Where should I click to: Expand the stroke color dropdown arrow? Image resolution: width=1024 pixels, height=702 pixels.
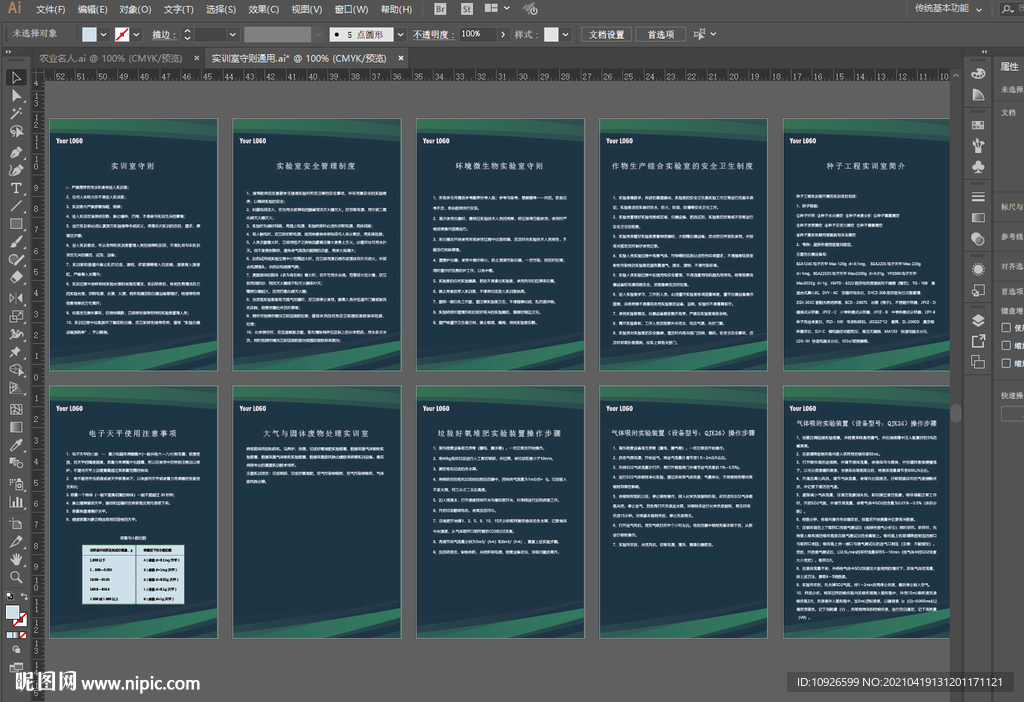click(136, 35)
